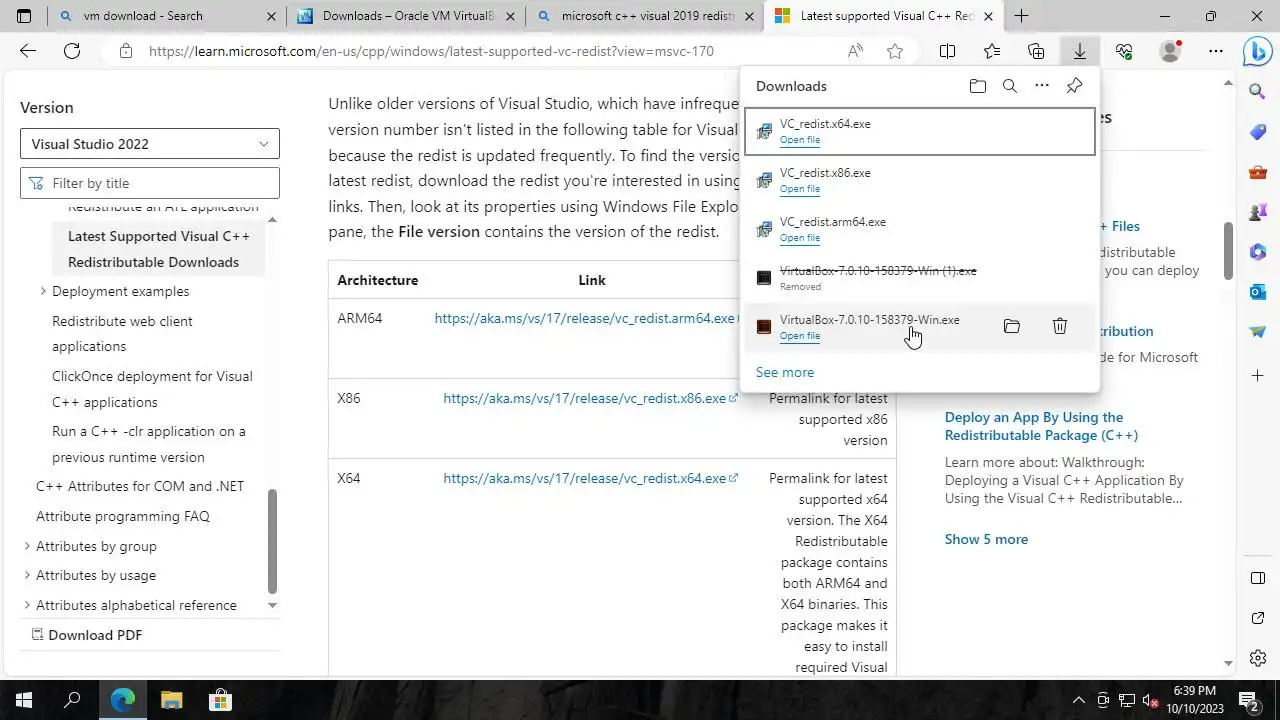Open Edge Settings and more menu
Screen dimensions: 1280x720
1216,51
